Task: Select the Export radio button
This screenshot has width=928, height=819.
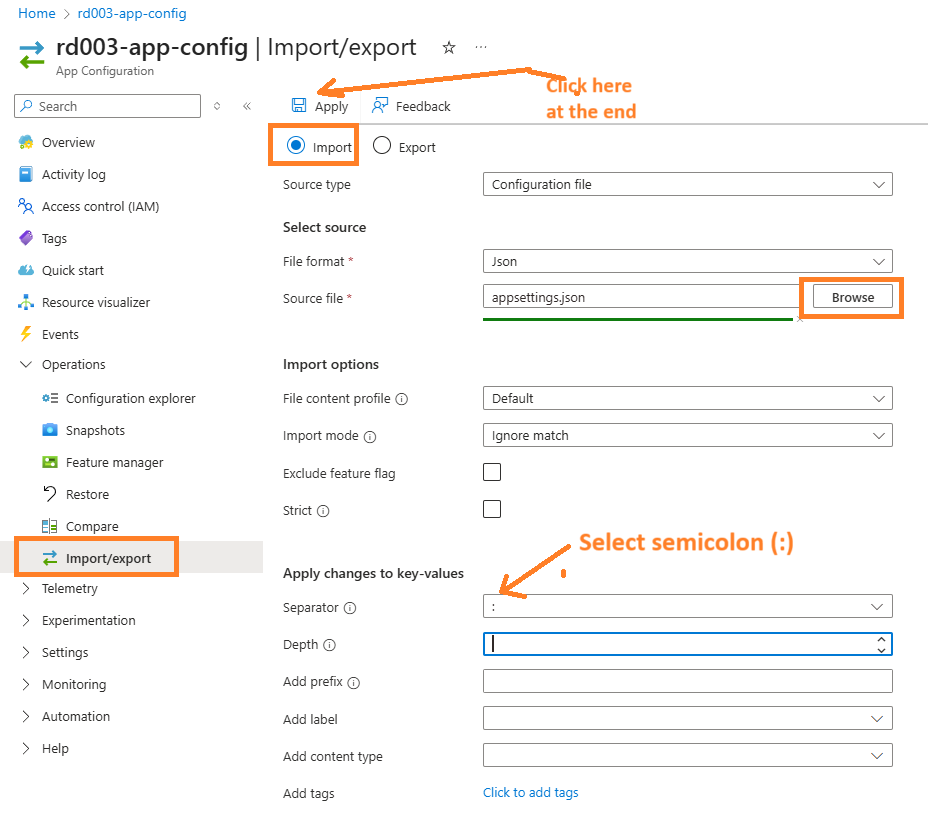Action: point(382,146)
